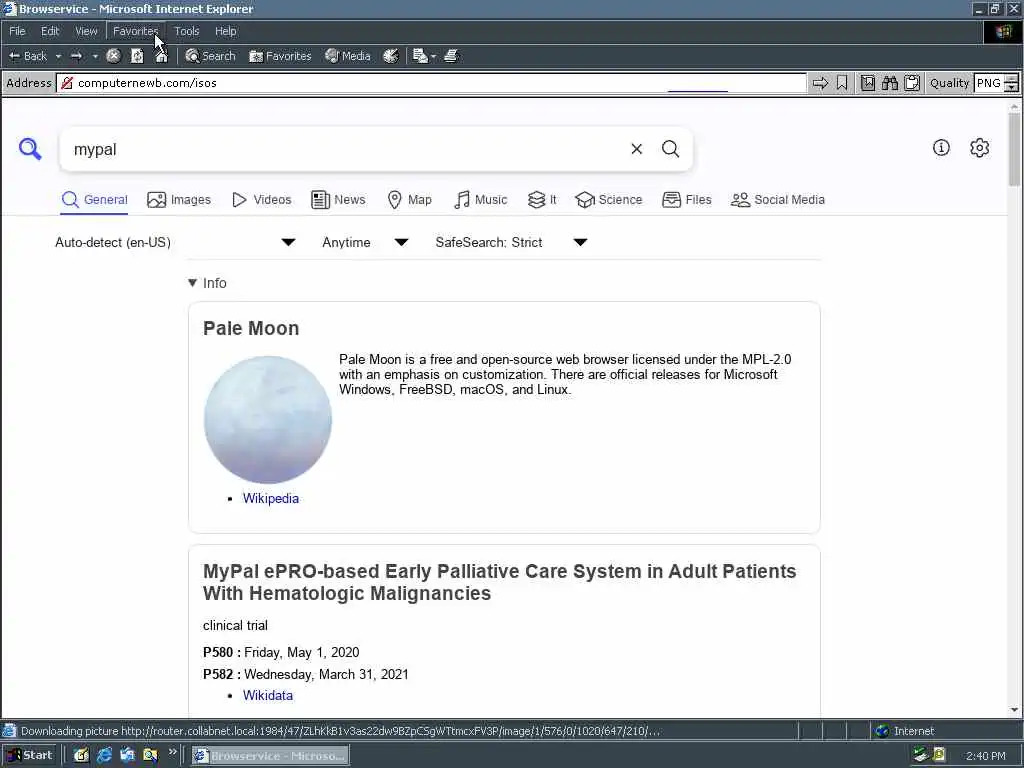Screen dimensions: 1024x768
Task: Open the File menu
Action: (x=17, y=31)
